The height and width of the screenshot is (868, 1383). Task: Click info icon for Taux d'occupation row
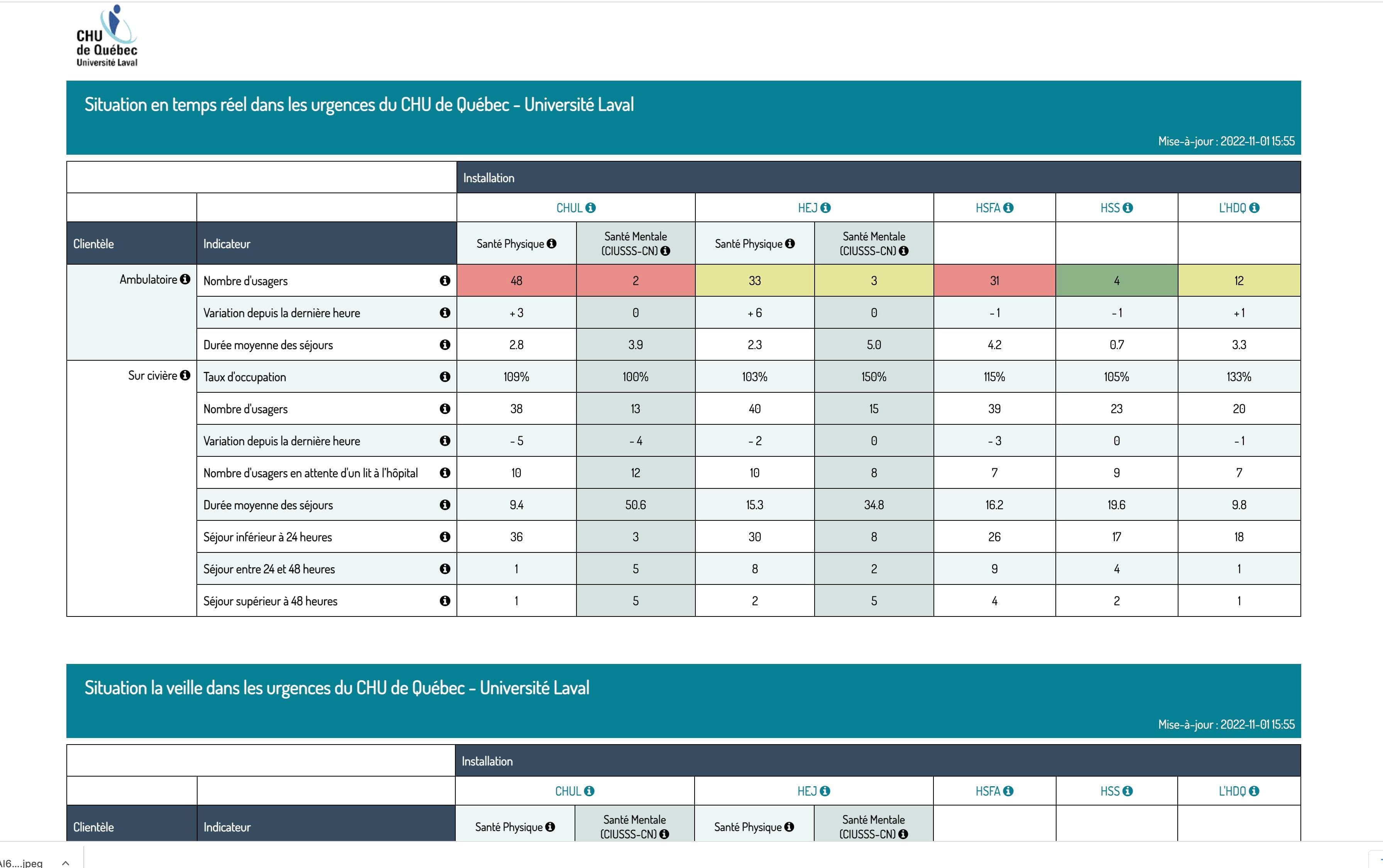[x=445, y=377]
